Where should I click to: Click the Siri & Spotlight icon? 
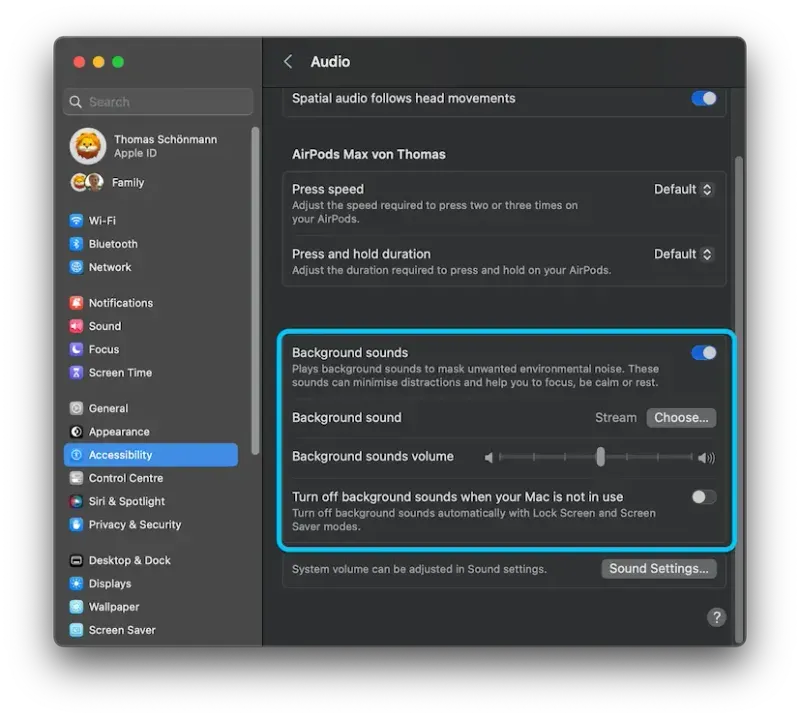(x=76, y=501)
